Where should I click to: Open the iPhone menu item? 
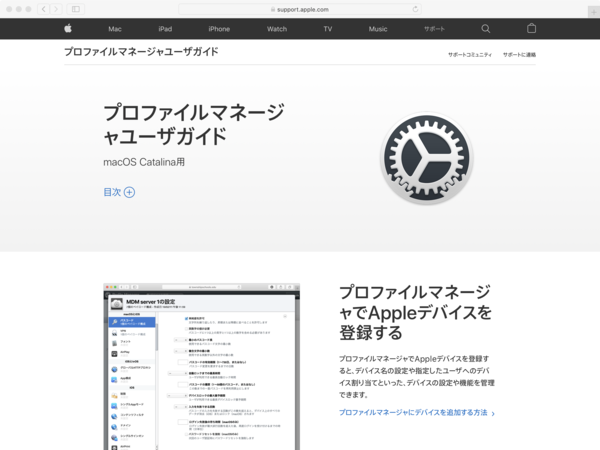click(219, 29)
